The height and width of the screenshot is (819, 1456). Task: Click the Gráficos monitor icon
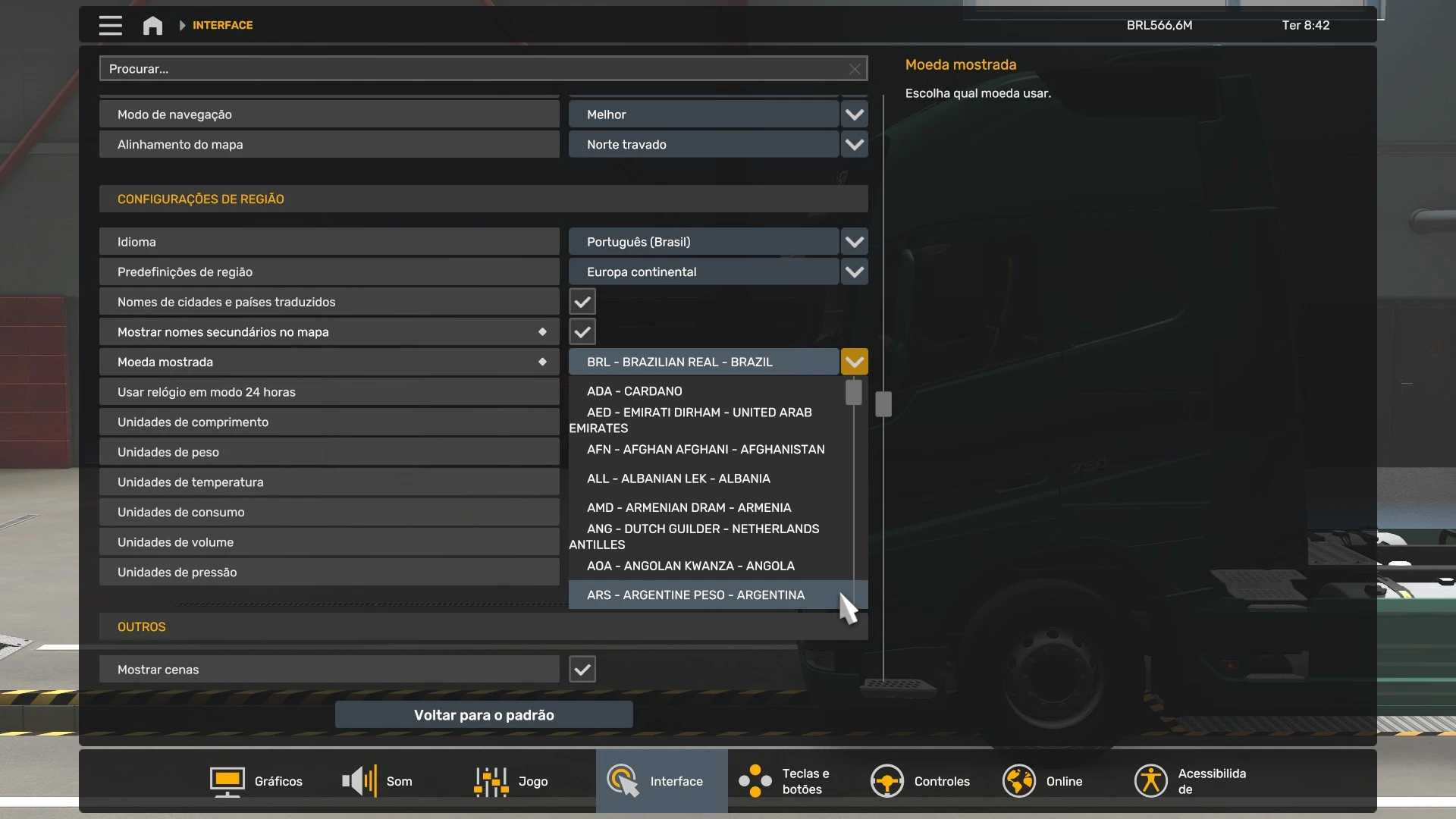pos(227,781)
